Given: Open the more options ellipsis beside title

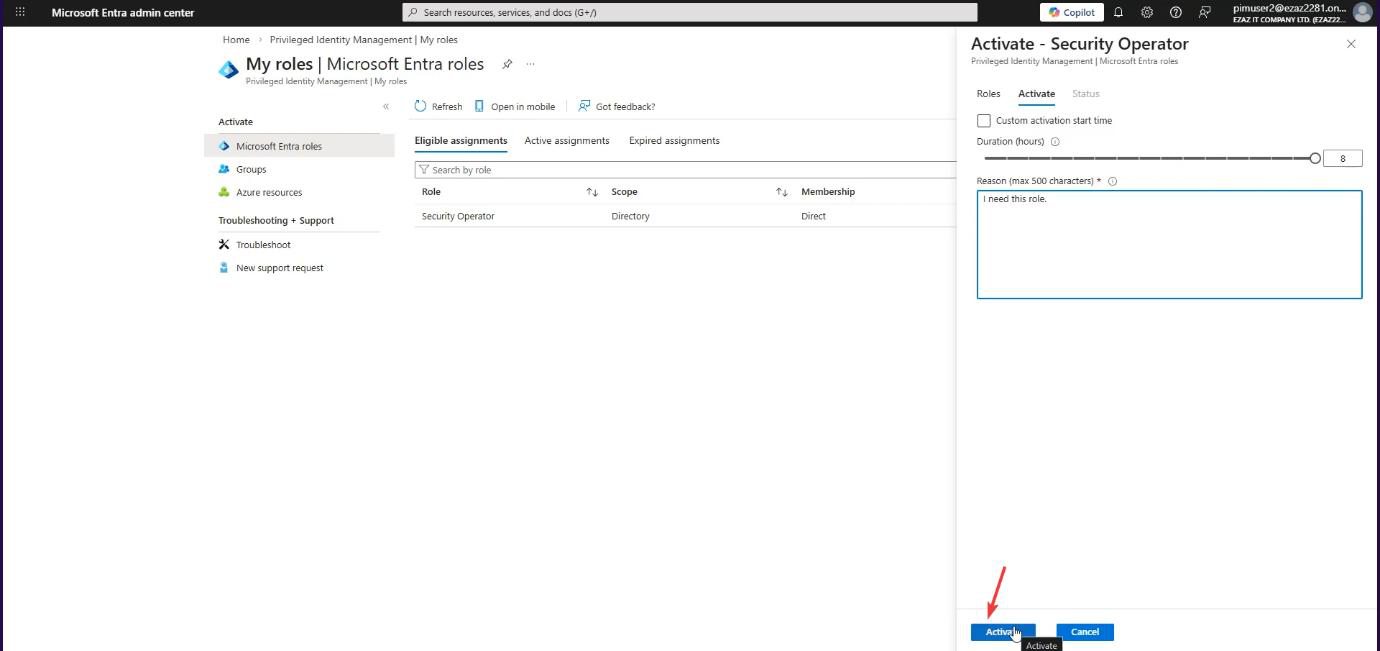Looking at the screenshot, I should click(530, 64).
